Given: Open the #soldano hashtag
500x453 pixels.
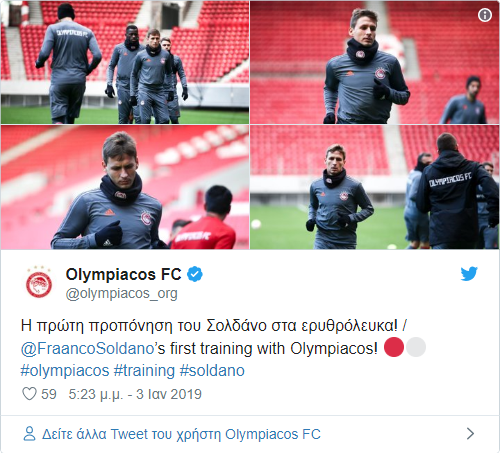Looking at the screenshot, I should coord(212,371).
